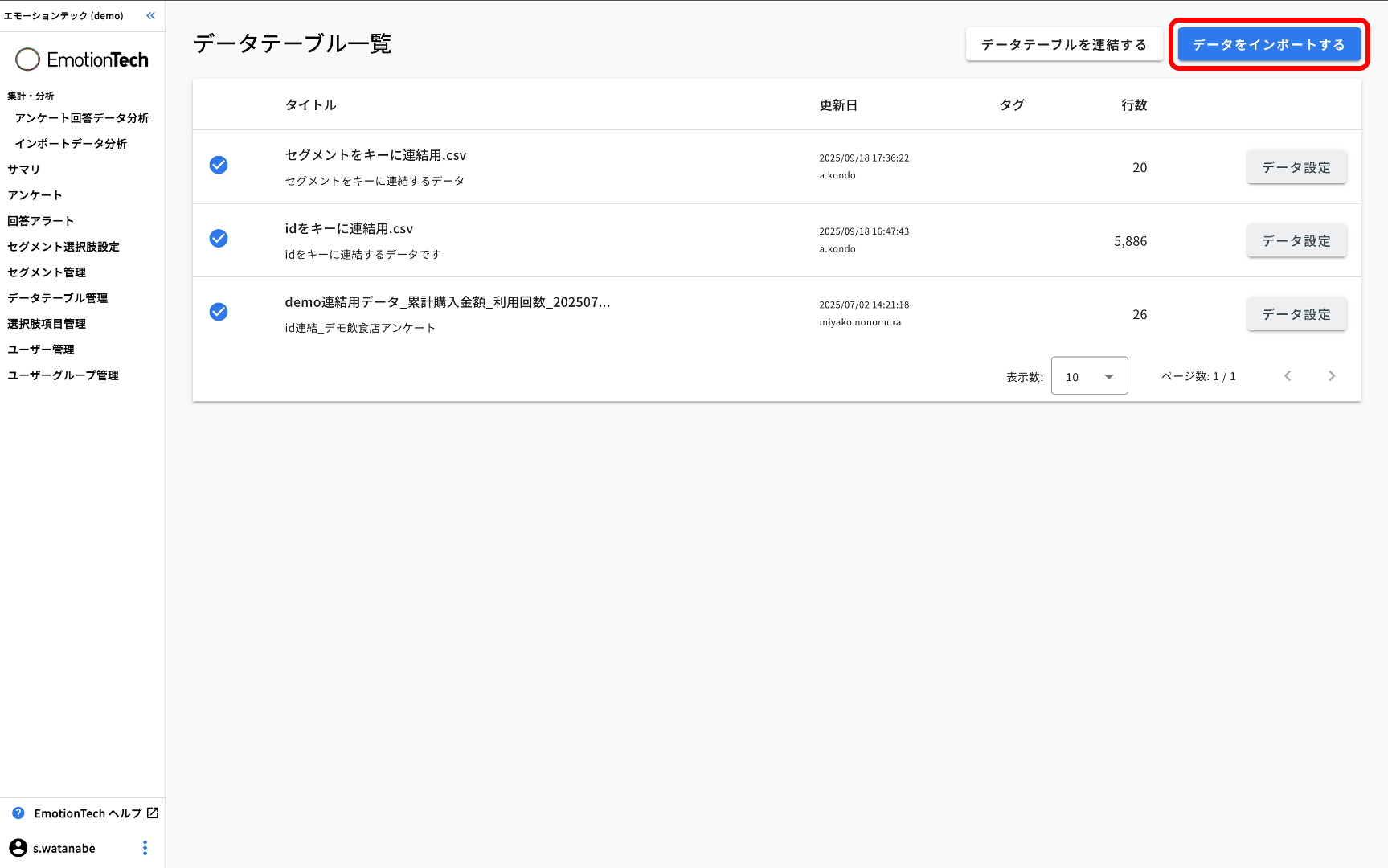This screenshot has height=868, width=1388.
Task: Click the s.watanabe user avatar icon
Action: click(x=18, y=848)
